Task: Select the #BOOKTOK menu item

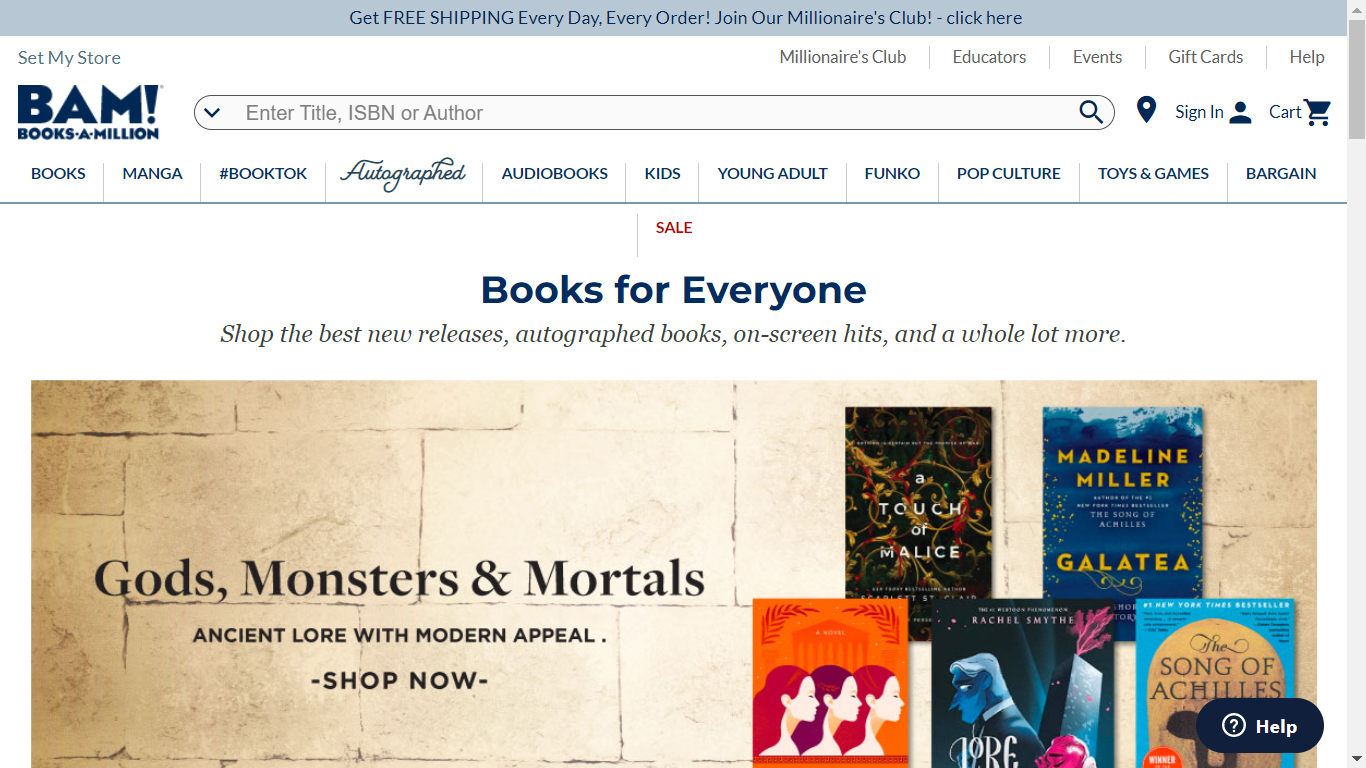Action: pos(263,173)
